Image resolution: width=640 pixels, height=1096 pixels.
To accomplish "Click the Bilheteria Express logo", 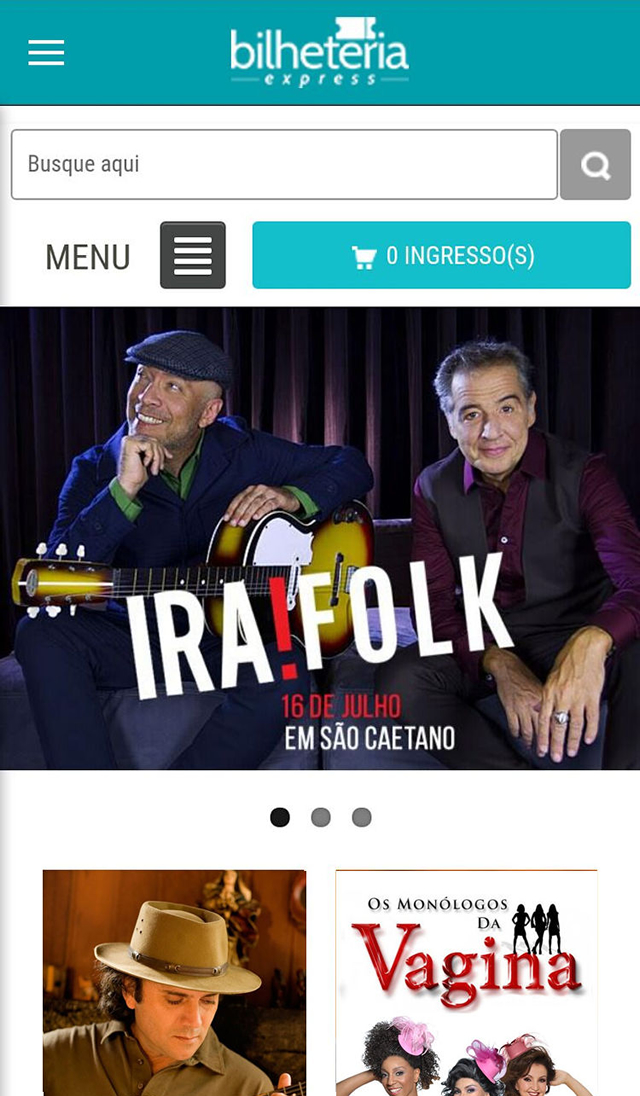I will [319, 52].
